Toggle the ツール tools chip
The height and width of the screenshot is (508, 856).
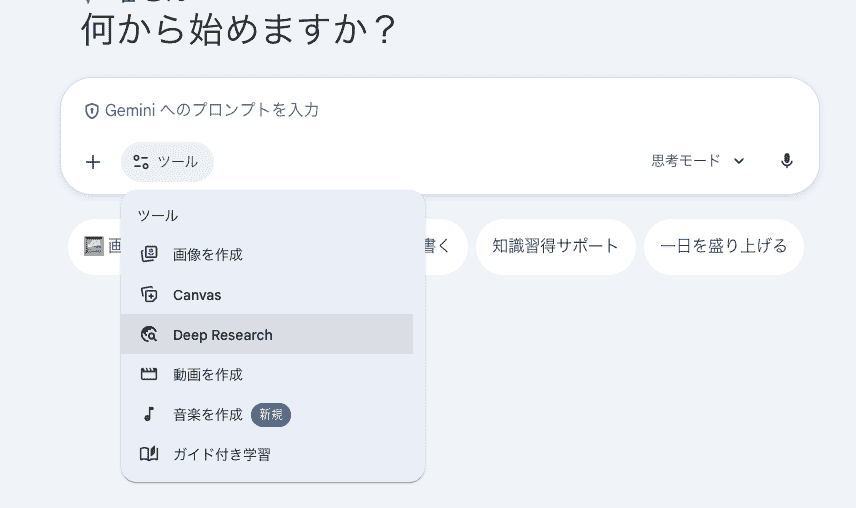click(x=167, y=162)
